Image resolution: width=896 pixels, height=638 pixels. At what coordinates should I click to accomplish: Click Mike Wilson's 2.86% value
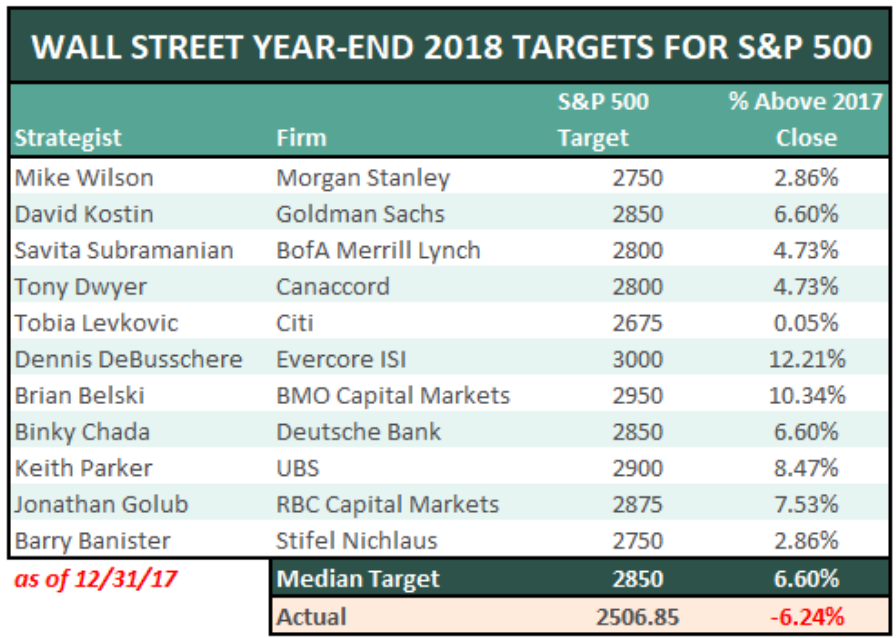point(806,178)
